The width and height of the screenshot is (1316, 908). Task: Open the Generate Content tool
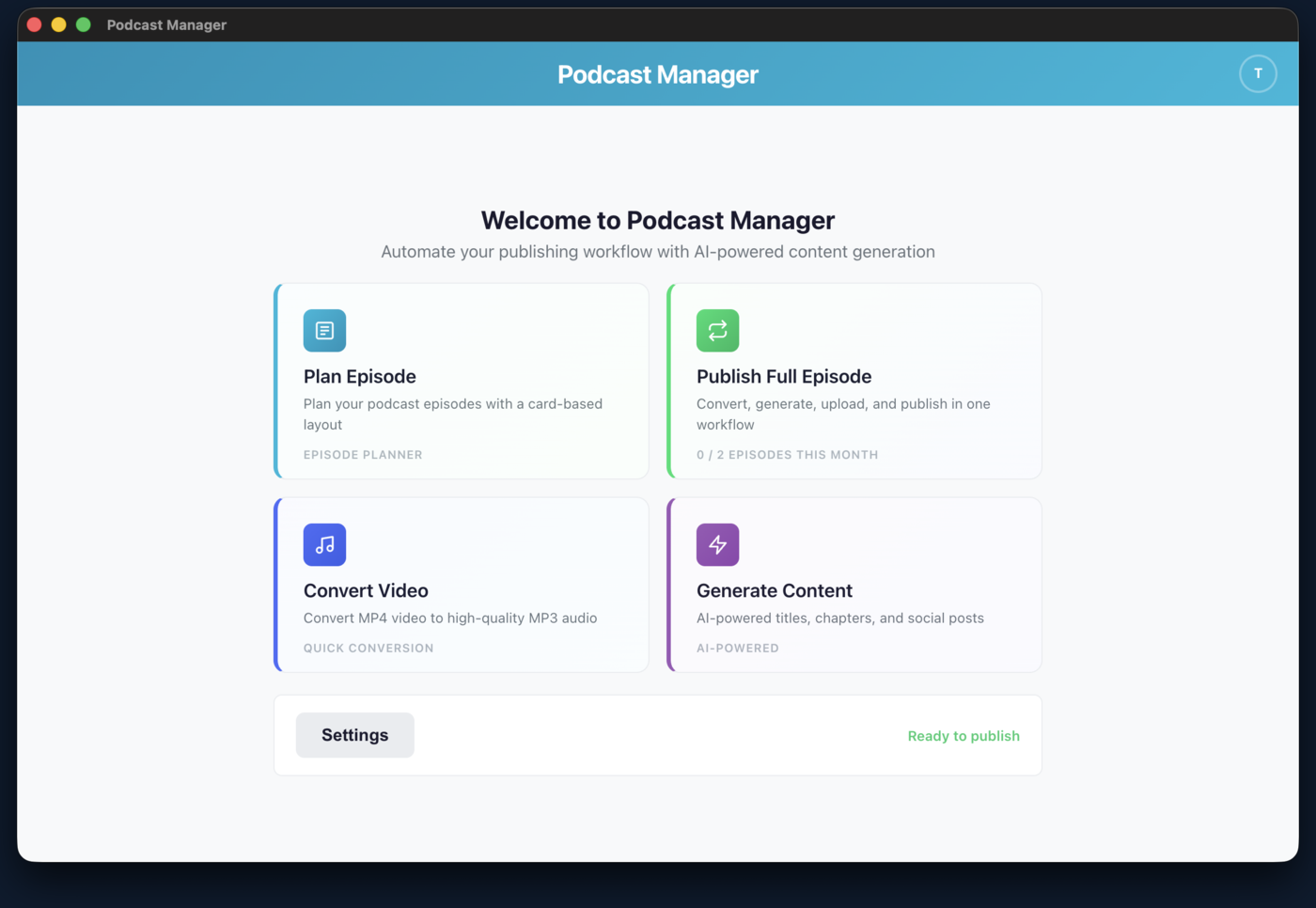pyautogui.click(x=854, y=585)
